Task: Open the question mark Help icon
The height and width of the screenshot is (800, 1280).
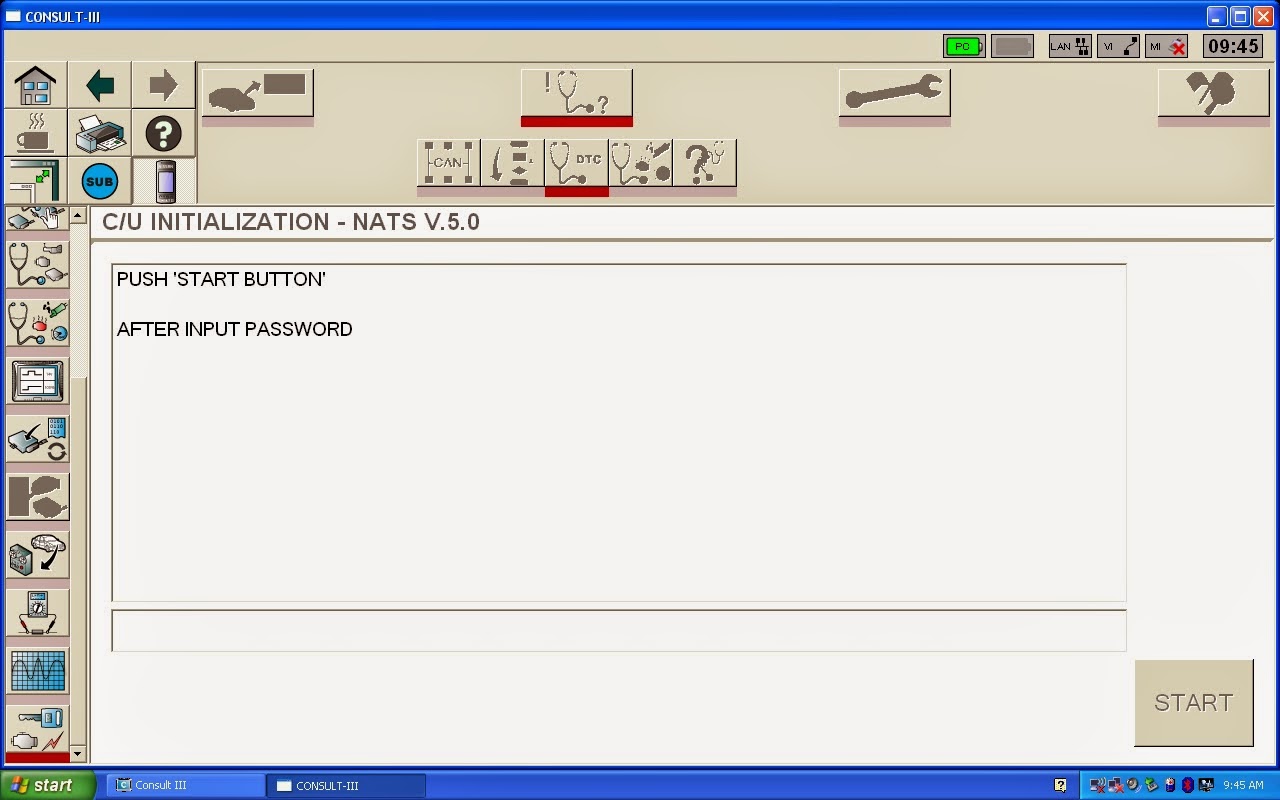Action: [163, 132]
